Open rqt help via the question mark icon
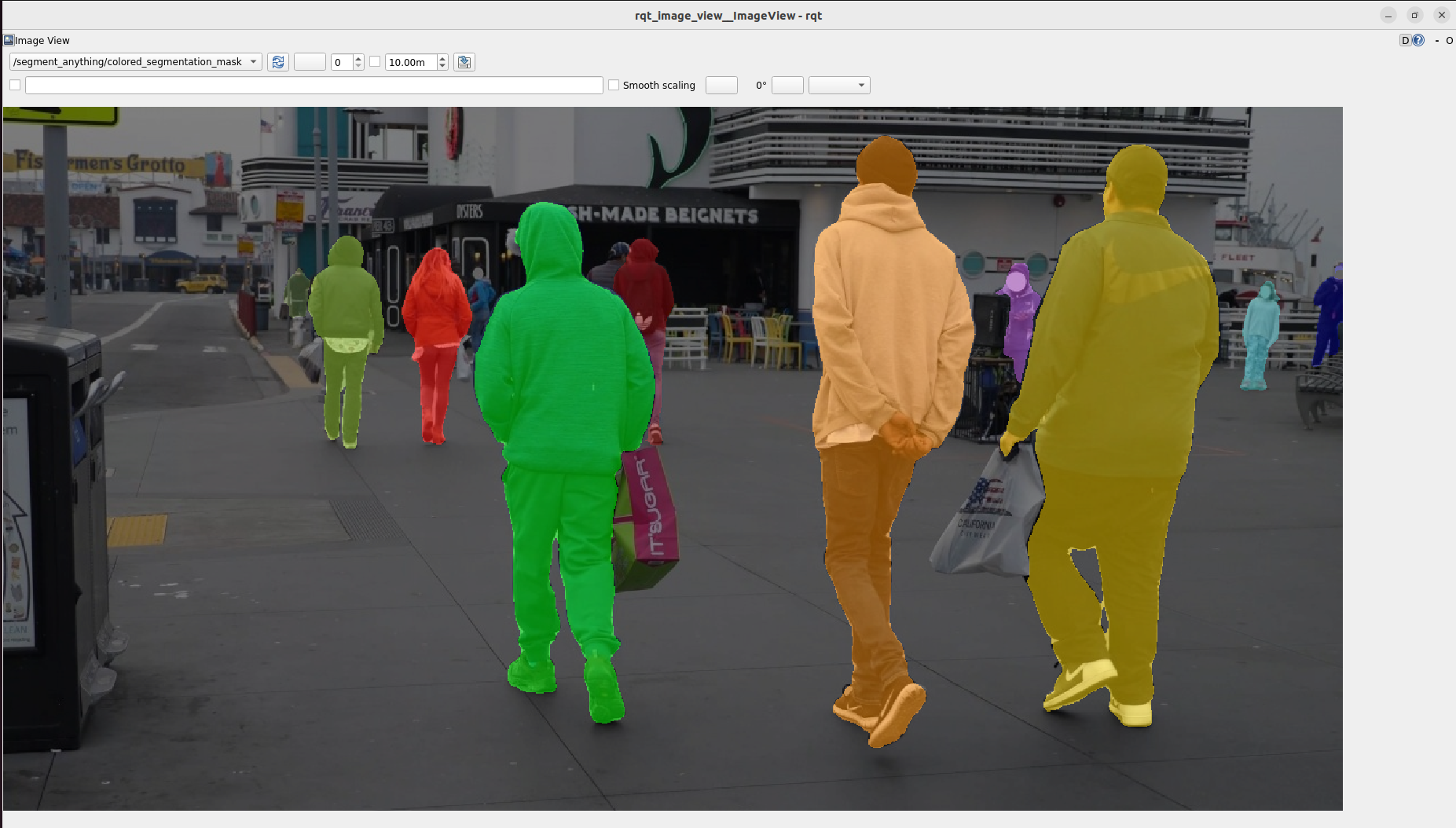 click(x=1419, y=40)
